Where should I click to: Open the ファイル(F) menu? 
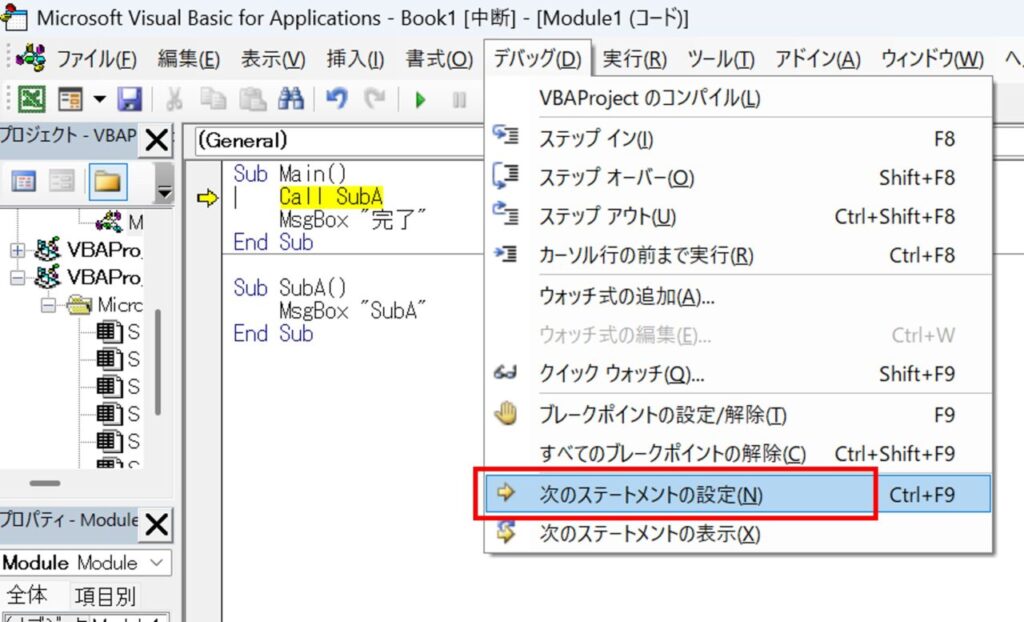[97, 59]
